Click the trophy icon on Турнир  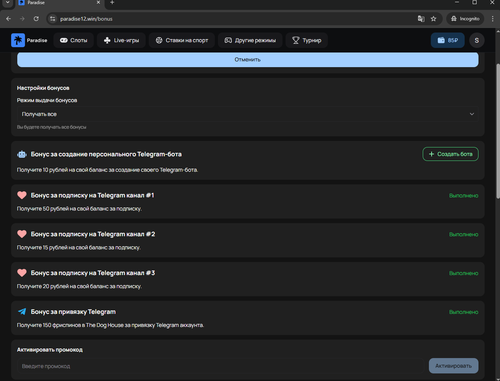click(296, 40)
